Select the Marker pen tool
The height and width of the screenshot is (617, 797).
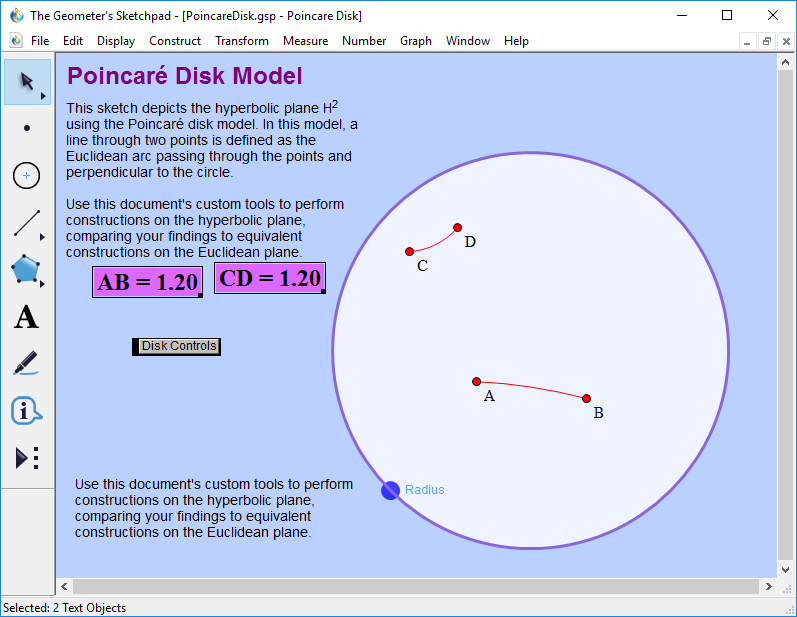tap(27, 364)
